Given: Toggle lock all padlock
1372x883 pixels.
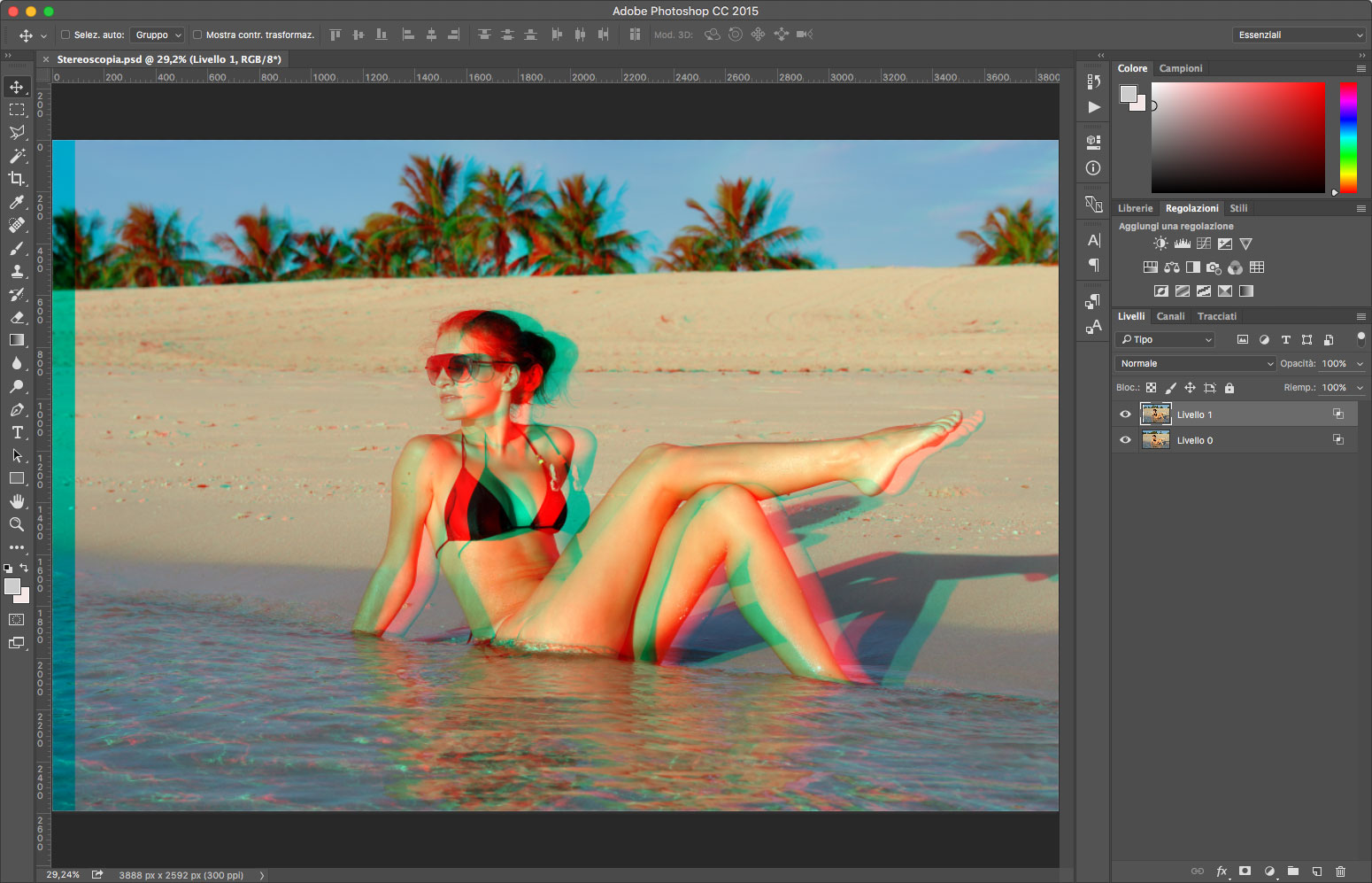Looking at the screenshot, I should click(x=1229, y=388).
